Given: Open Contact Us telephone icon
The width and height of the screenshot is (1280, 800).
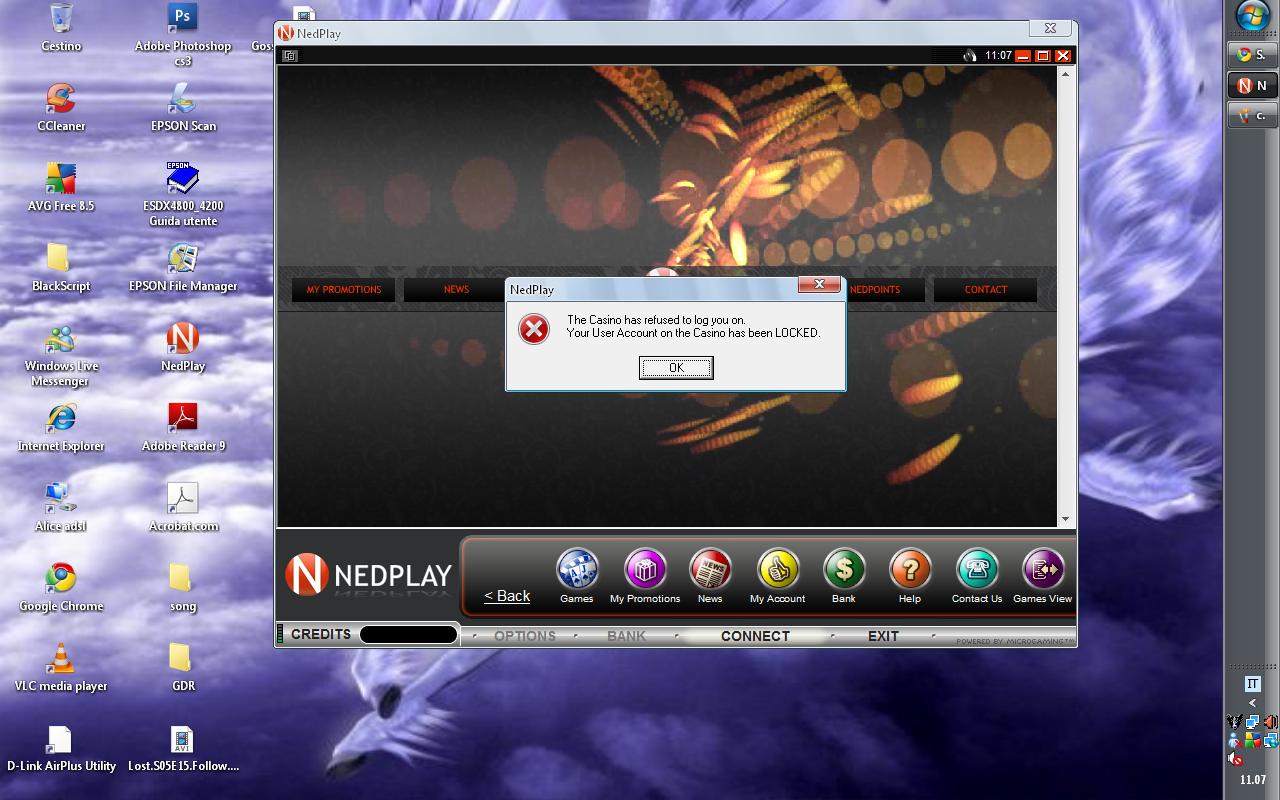Looking at the screenshot, I should coord(977,570).
